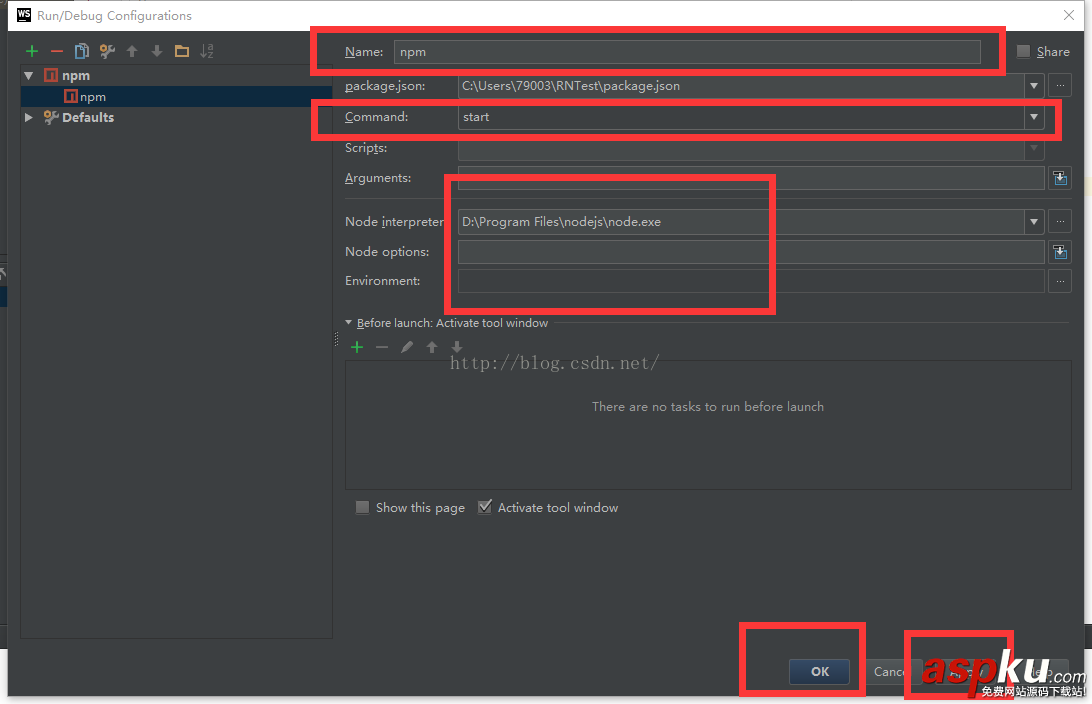Collapse the Before launch section

tap(349, 323)
